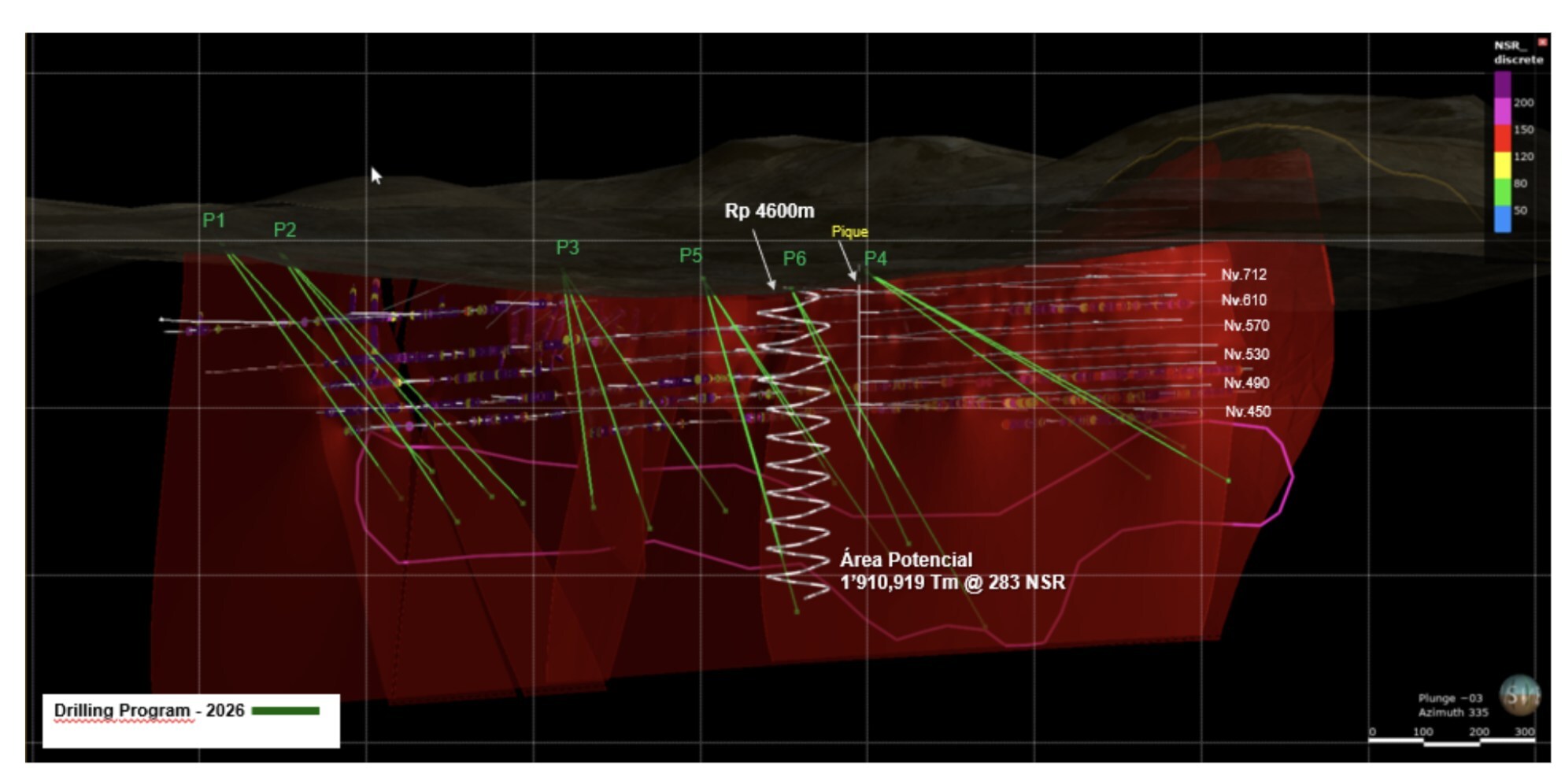Pick the blue 50 legend color block

1502,219
